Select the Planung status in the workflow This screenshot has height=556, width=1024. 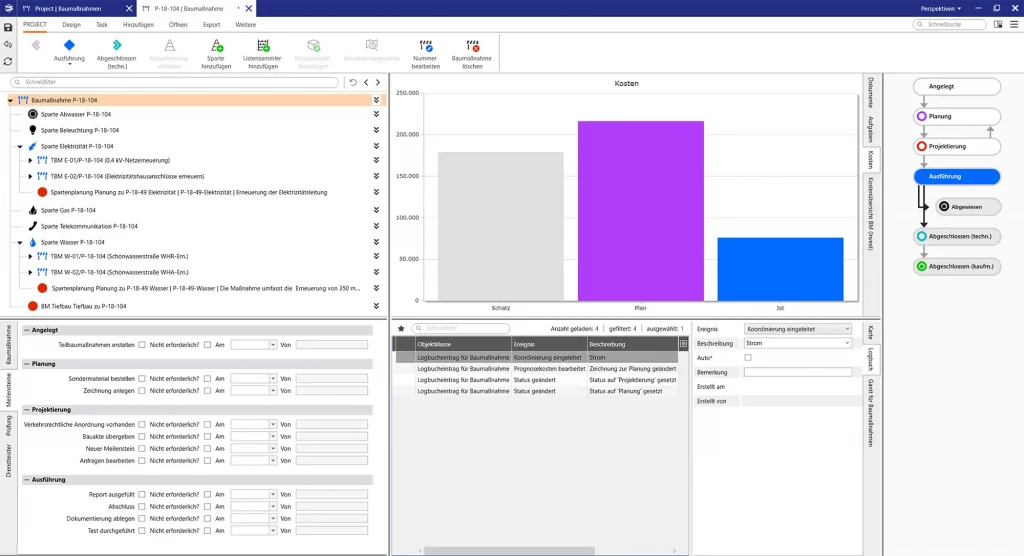point(957,116)
